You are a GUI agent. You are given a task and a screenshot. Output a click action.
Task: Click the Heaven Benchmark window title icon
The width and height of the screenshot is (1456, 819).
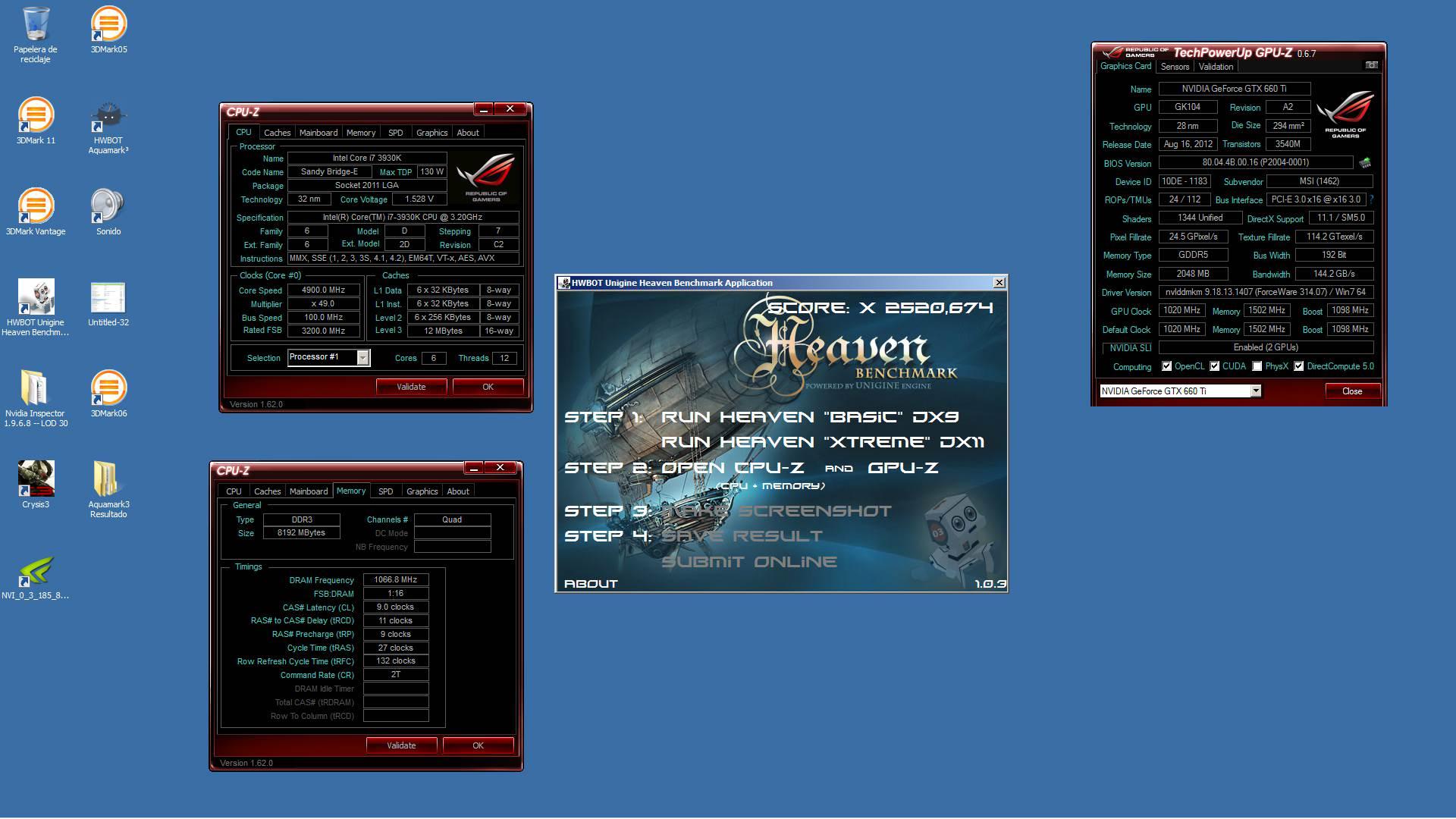click(x=564, y=283)
